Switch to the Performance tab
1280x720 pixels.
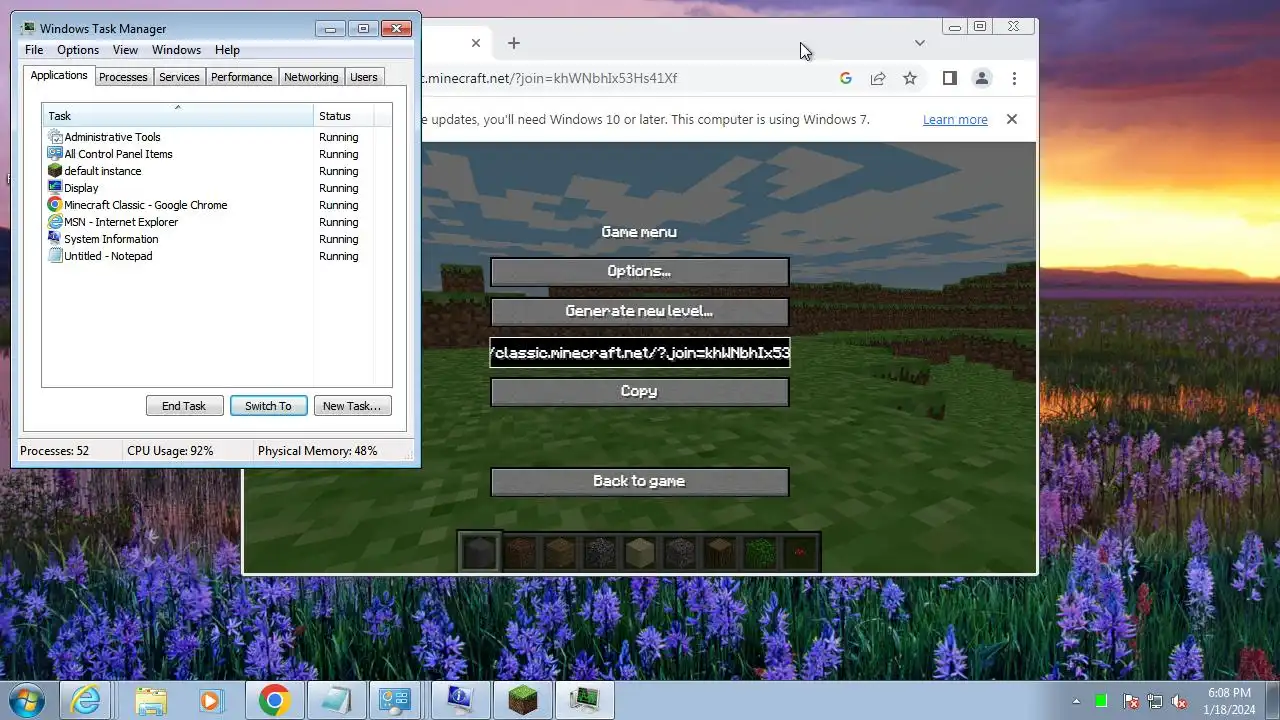(x=241, y=77)
